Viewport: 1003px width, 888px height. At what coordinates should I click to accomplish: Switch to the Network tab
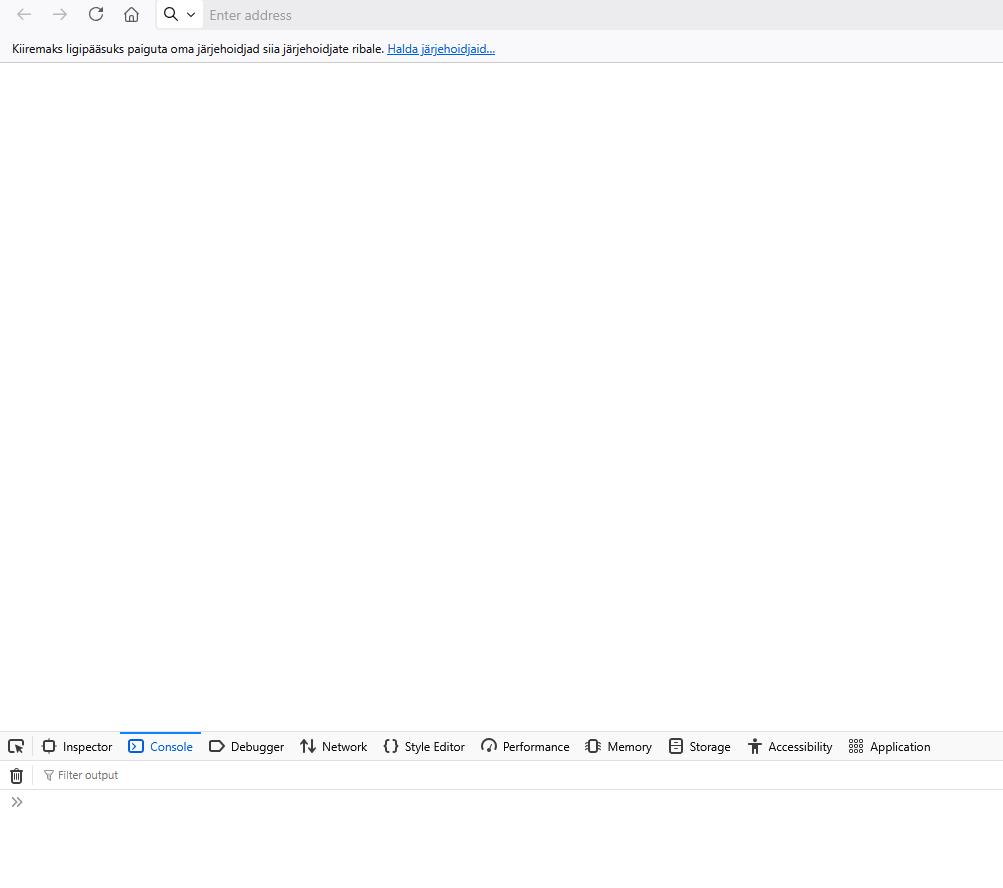[333, 747]
